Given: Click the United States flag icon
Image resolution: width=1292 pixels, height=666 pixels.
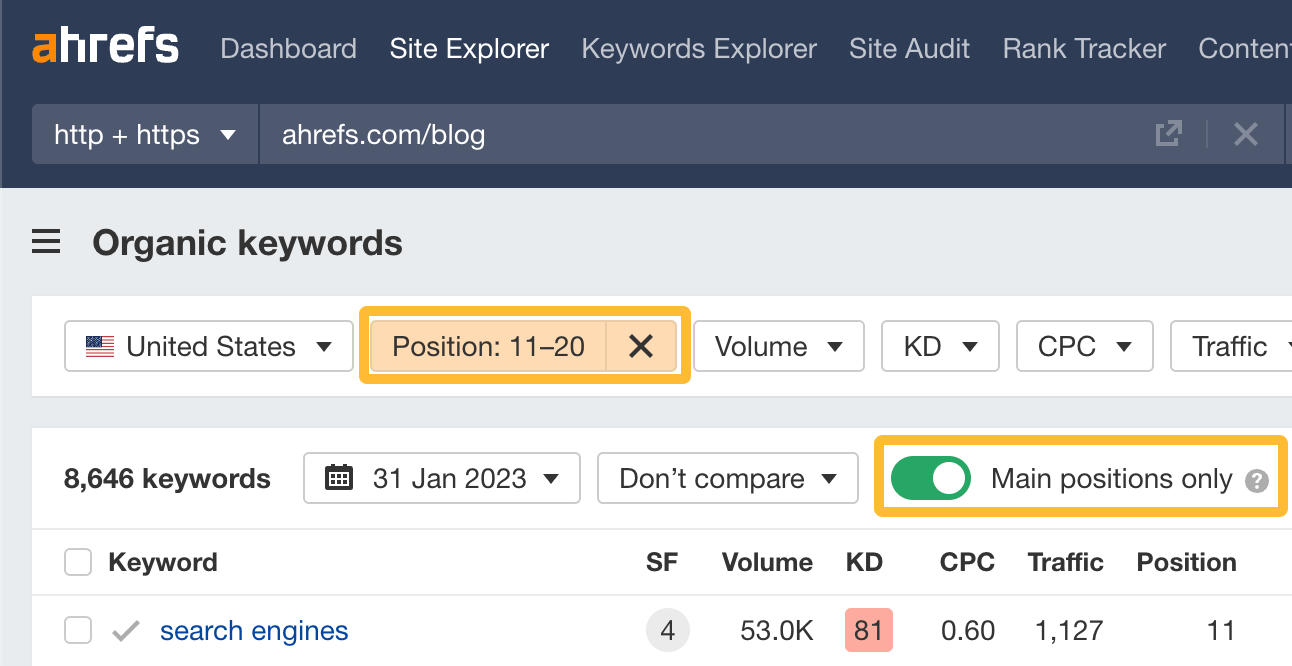Looking at the screenshot, I should pos(99,346).
